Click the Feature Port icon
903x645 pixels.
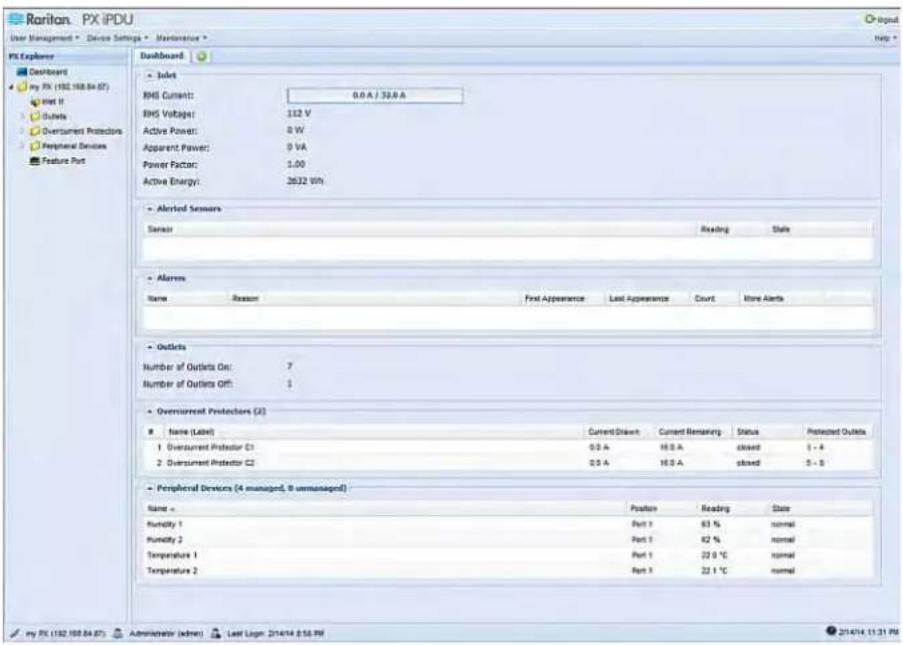pos(35,161)
